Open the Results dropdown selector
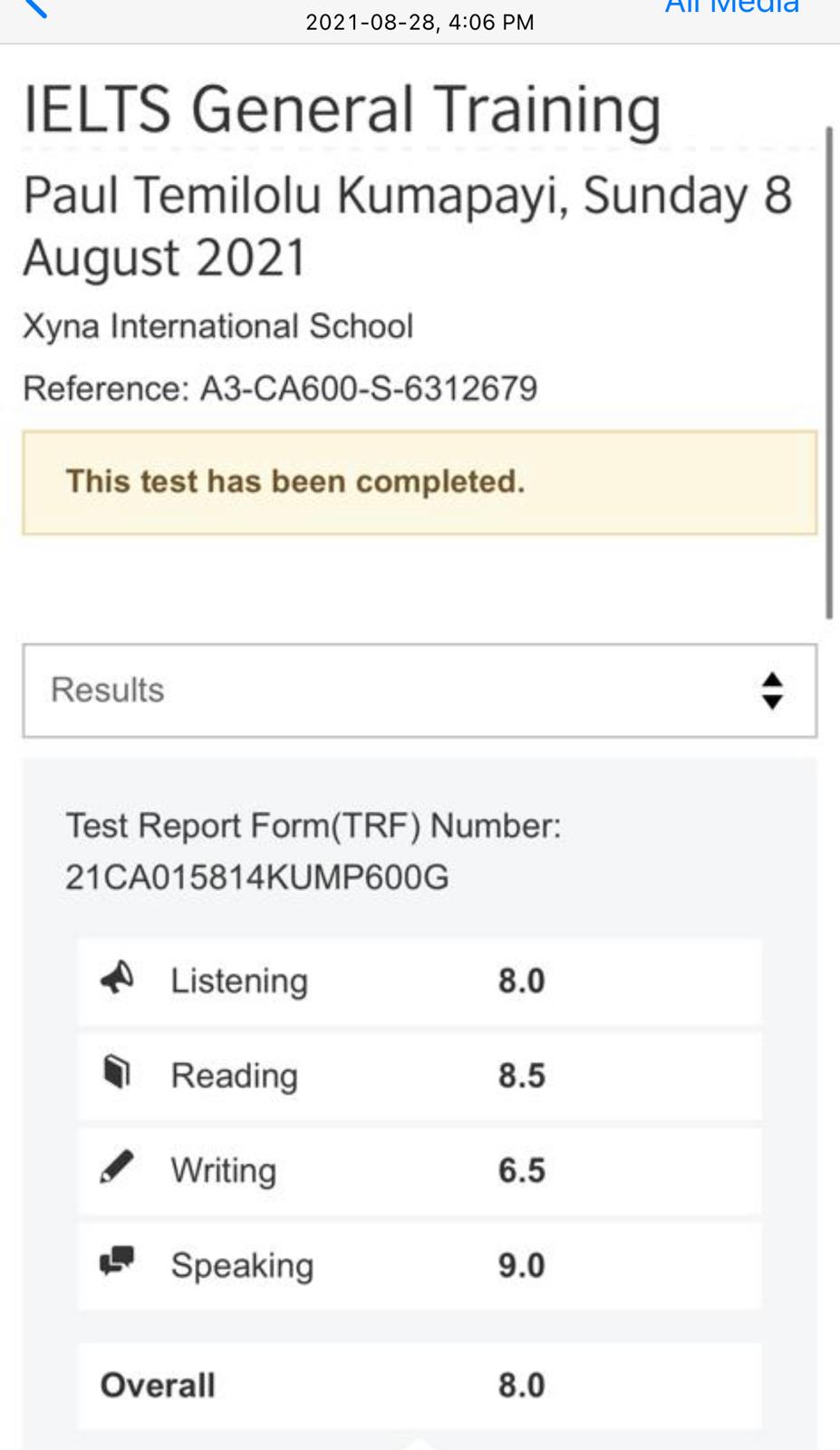The image size is (840, 1450). coord(420,691)
